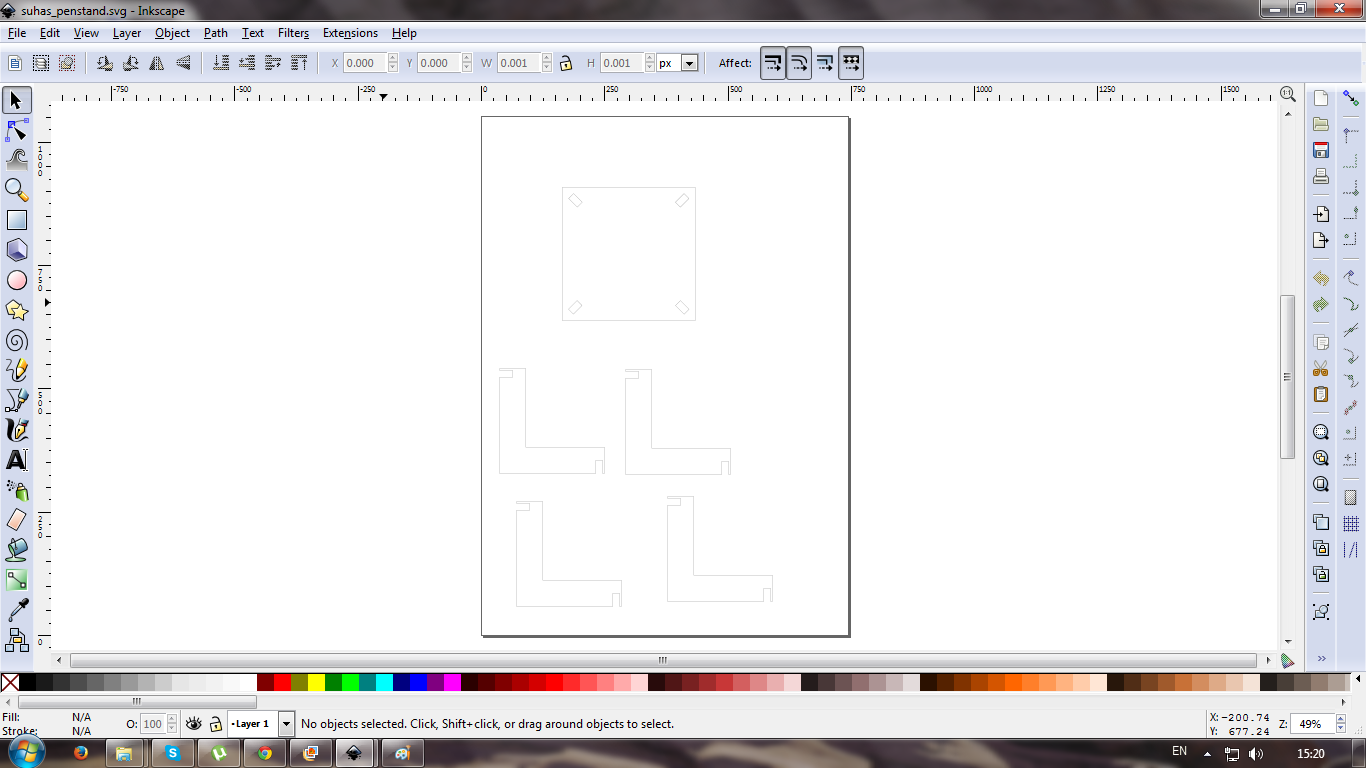
Task: Adjust opacity O spinner arrows
Action: pyautogui.click(x=172, y=724)
